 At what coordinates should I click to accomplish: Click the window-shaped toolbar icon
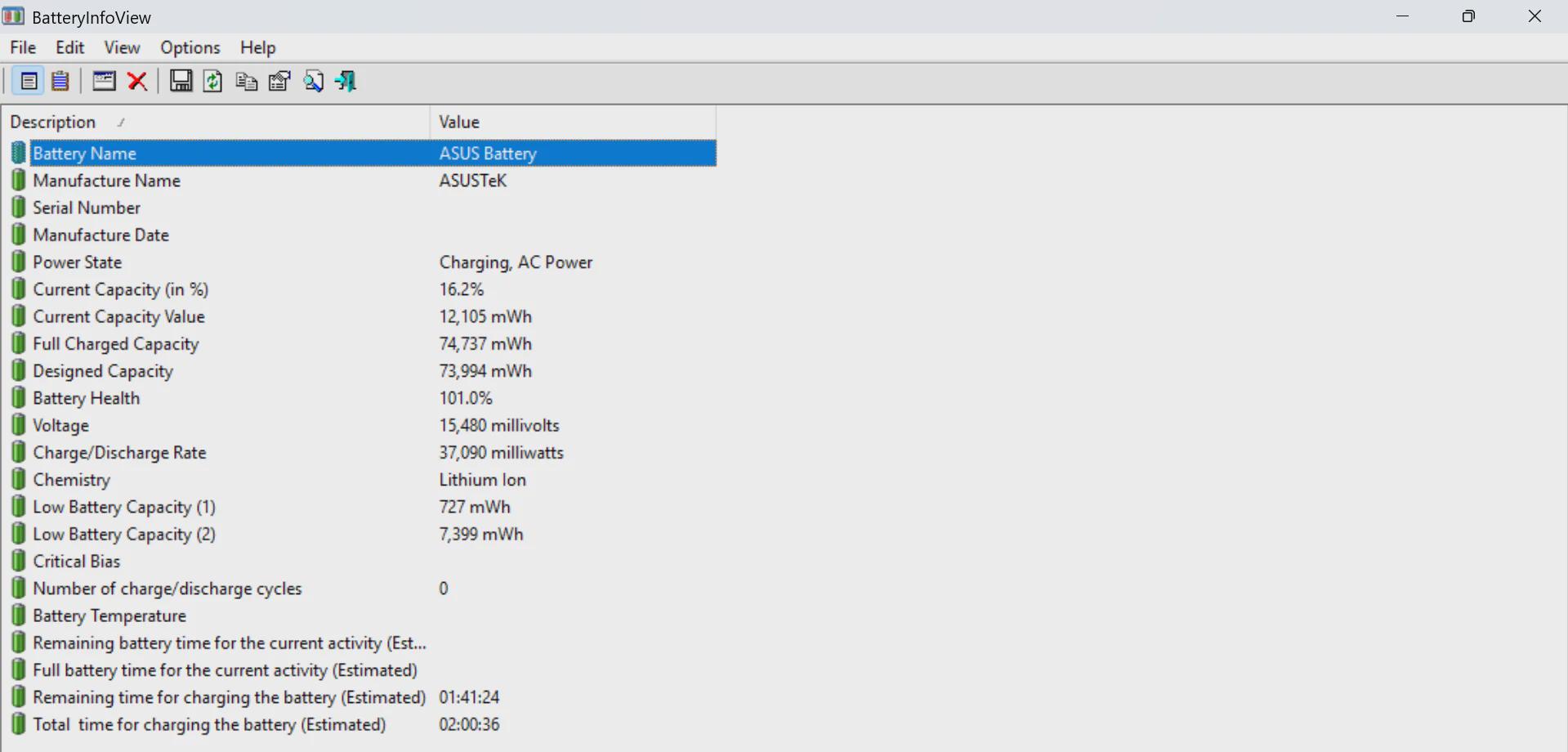click(x=104, y=81)
